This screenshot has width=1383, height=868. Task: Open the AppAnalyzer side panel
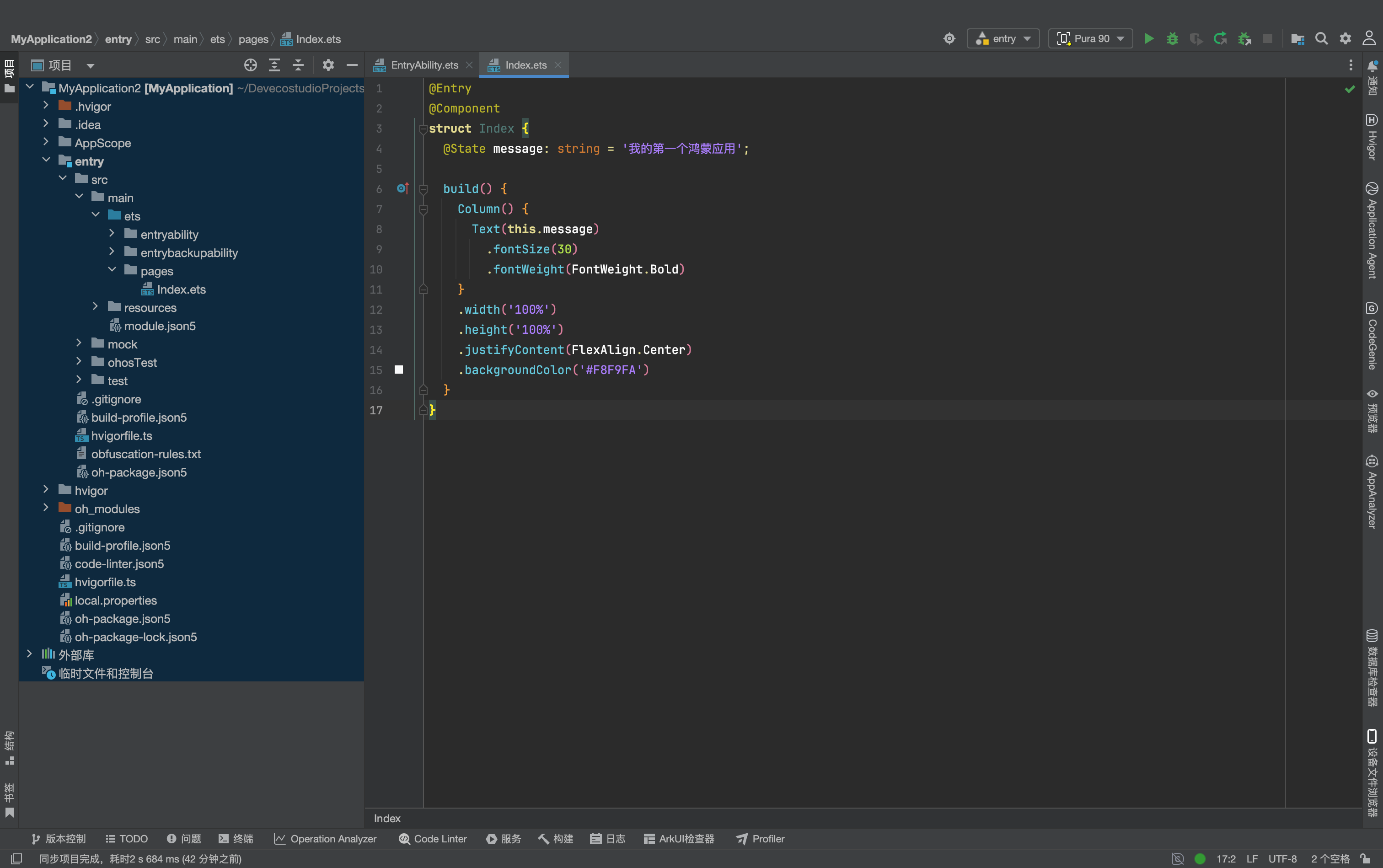click(x=1372, y=492)
